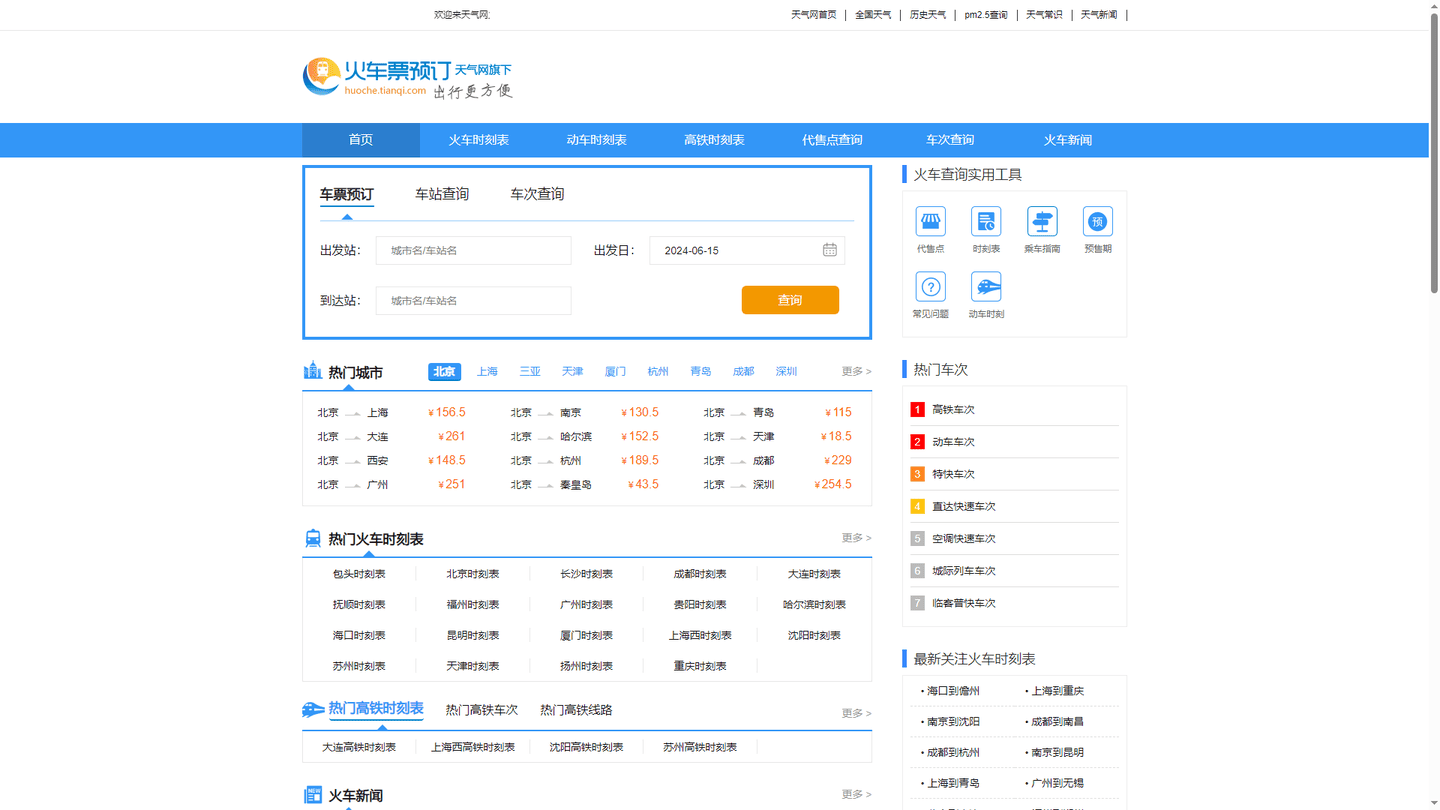This screenshot has height=810, width=1440.
Task: Open 天气新闻 in top bar
Action: pyautogui.click(x=1099, y=15)
